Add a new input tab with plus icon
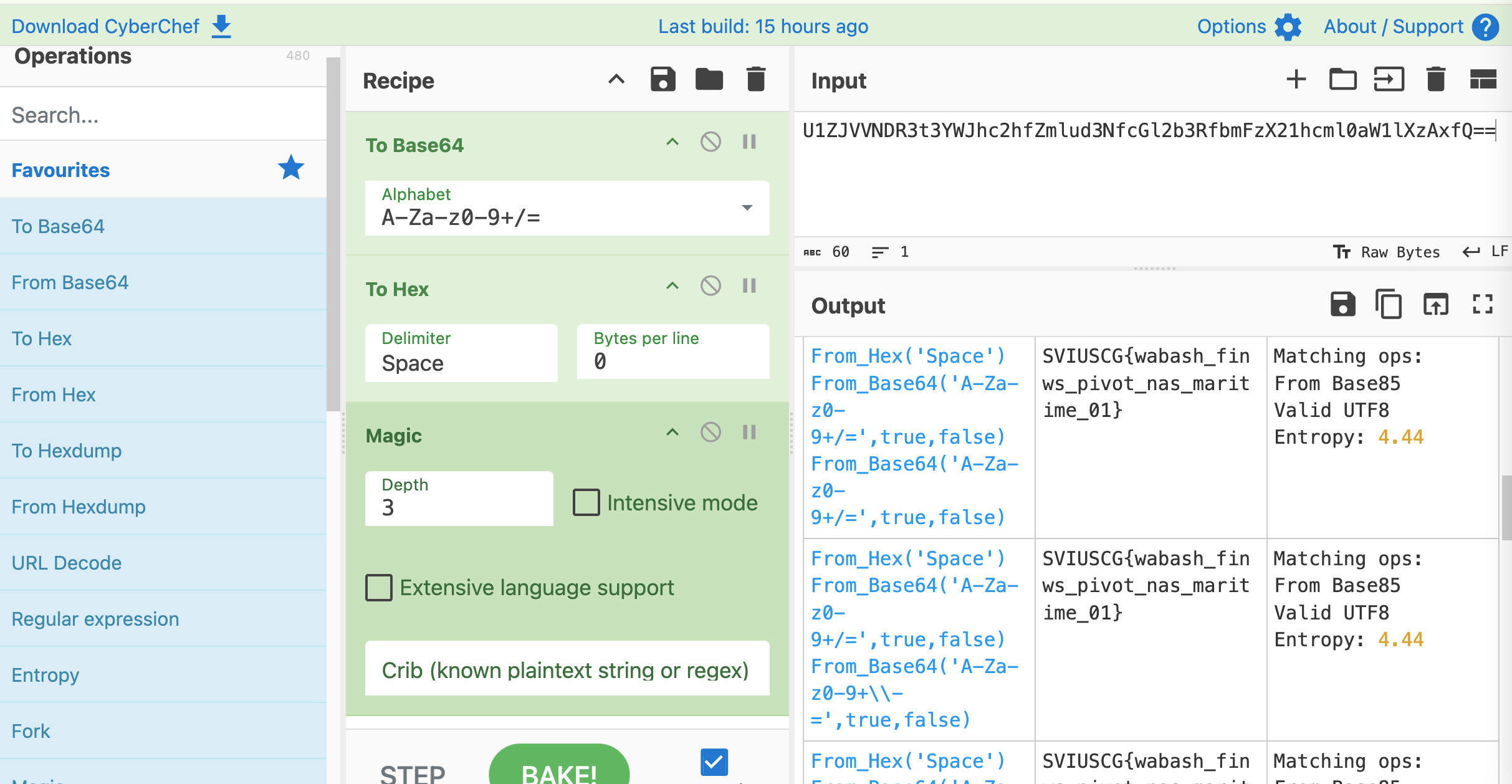Viewport: 1512px width, 784px height. pyautogui.click(x=1296, y=80)
